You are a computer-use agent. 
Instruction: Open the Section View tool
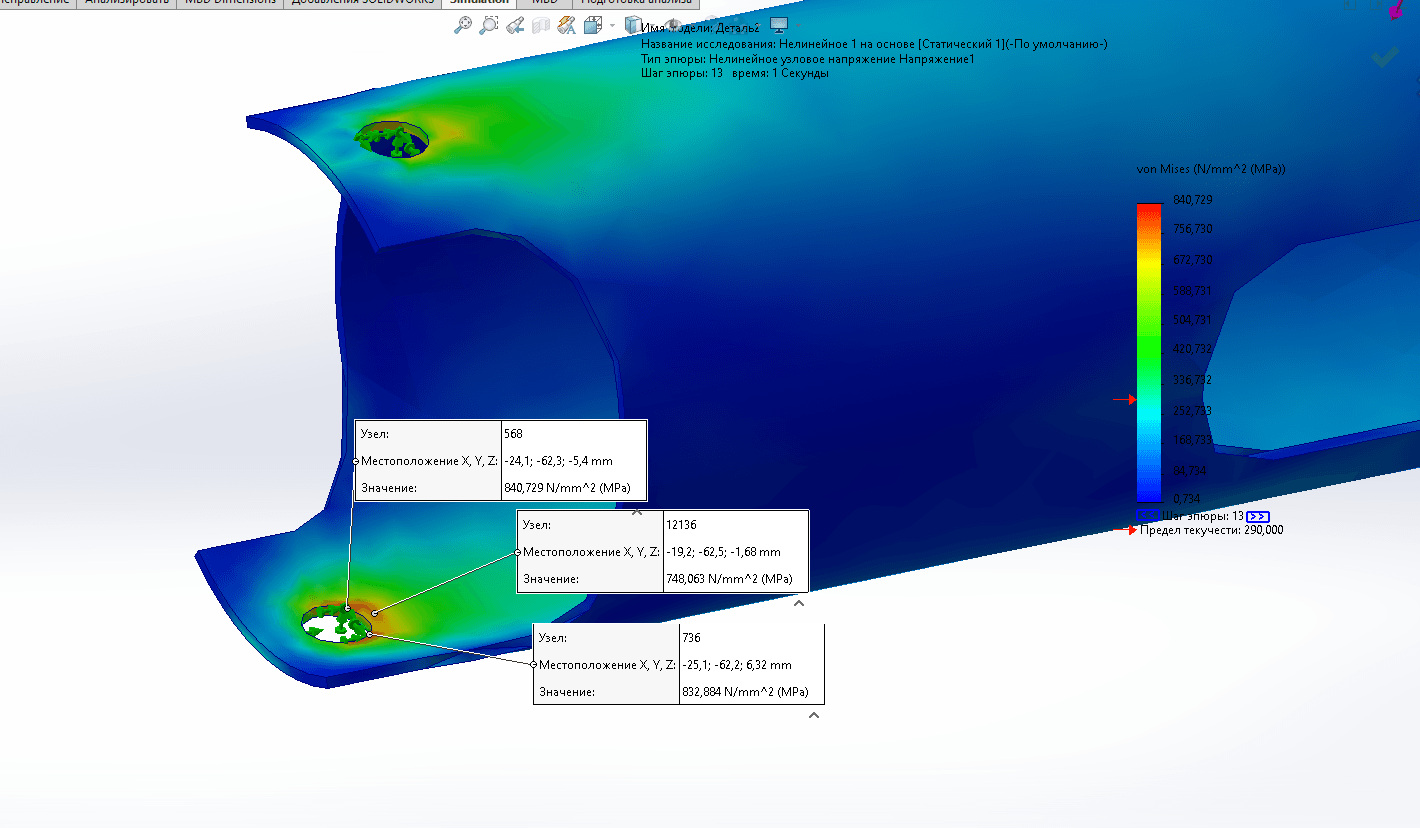(541, 26)
